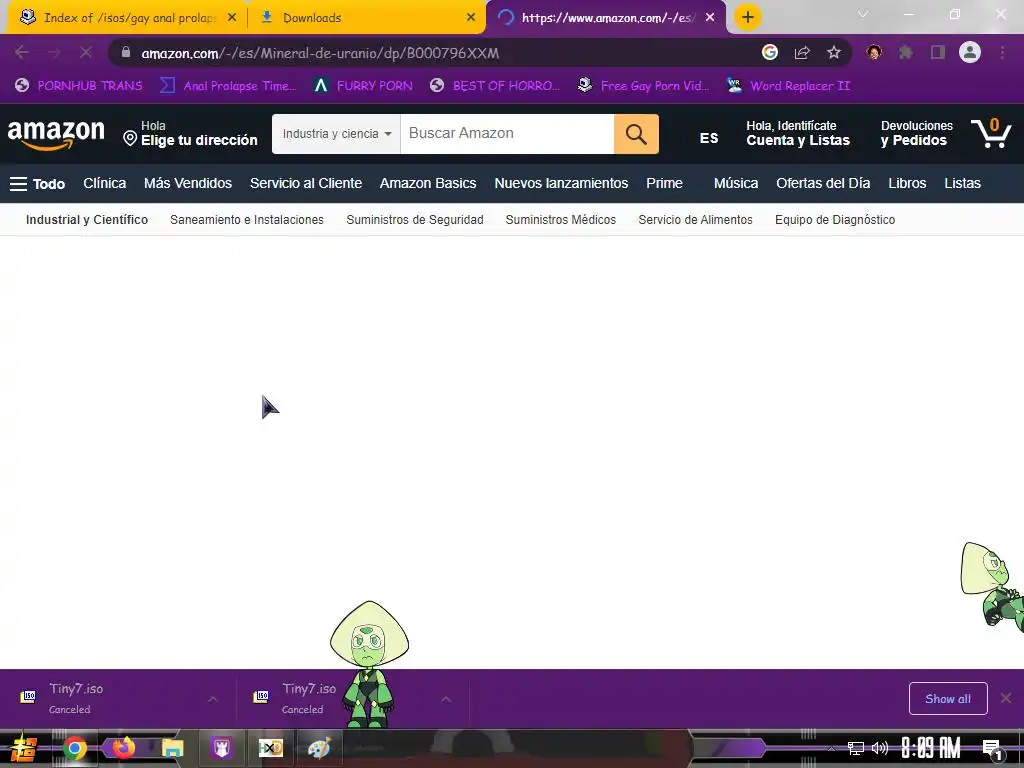Viewport: 1024px width, 768px height.
Task: Expand options for second Tiny7.iso download
Action: (446, 699)
